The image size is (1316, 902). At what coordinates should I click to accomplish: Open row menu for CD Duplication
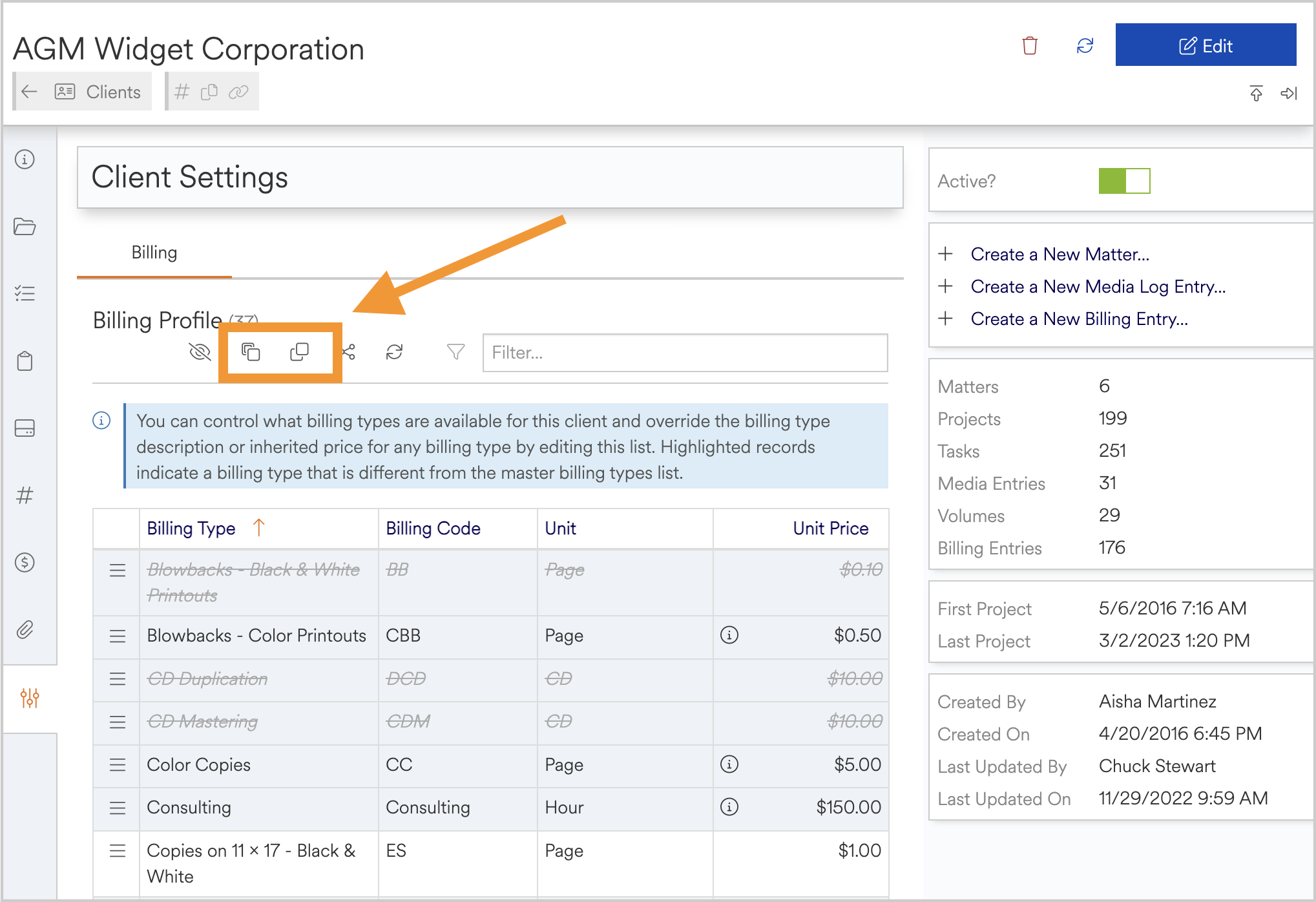coord(117,679)
